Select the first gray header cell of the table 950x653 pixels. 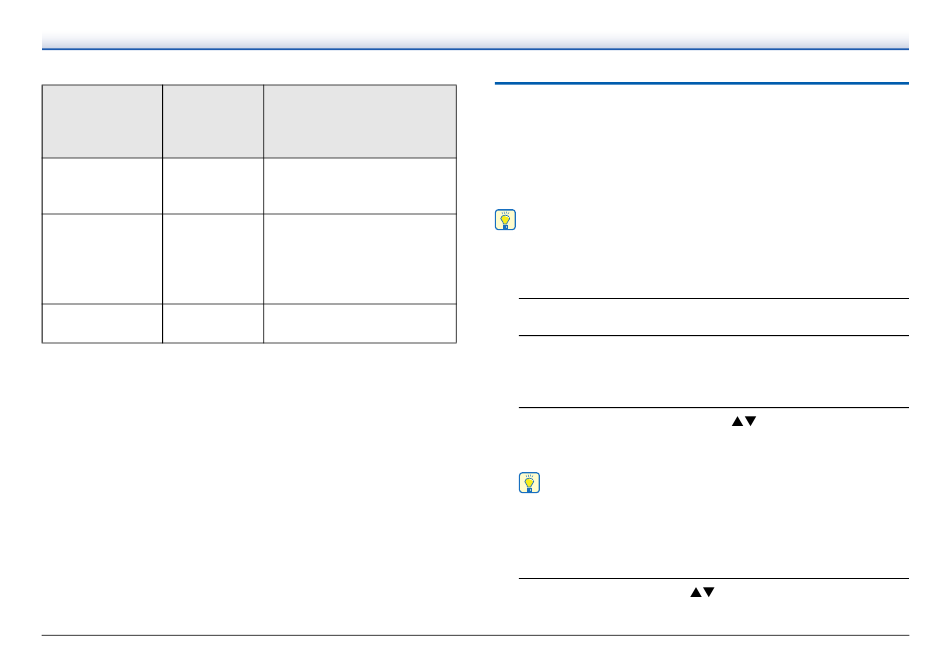102,122
